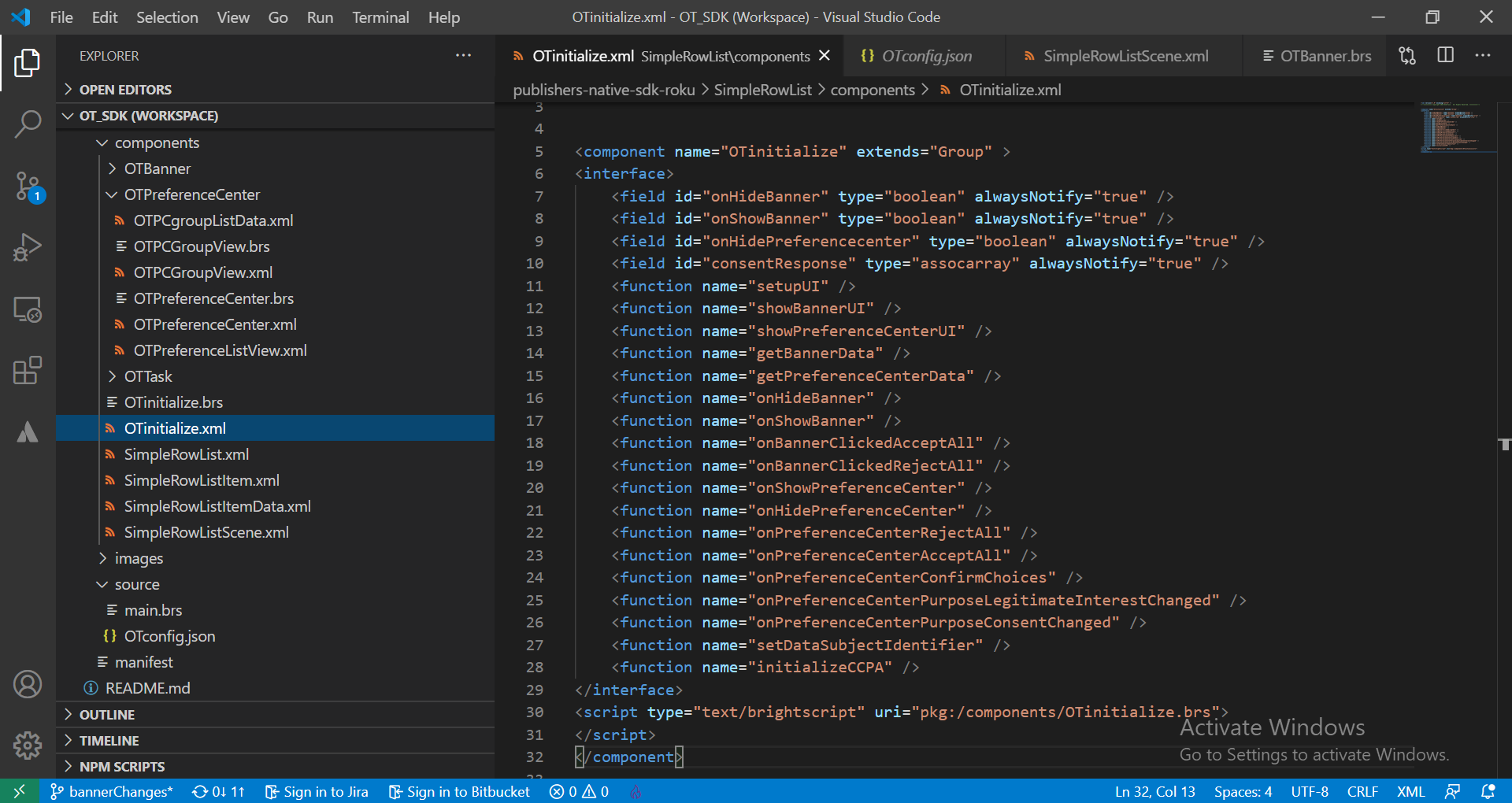The width and height of the screenshot is (1512, 803).
Task: Open Manage gear icon
Action: tap(28, 744)
